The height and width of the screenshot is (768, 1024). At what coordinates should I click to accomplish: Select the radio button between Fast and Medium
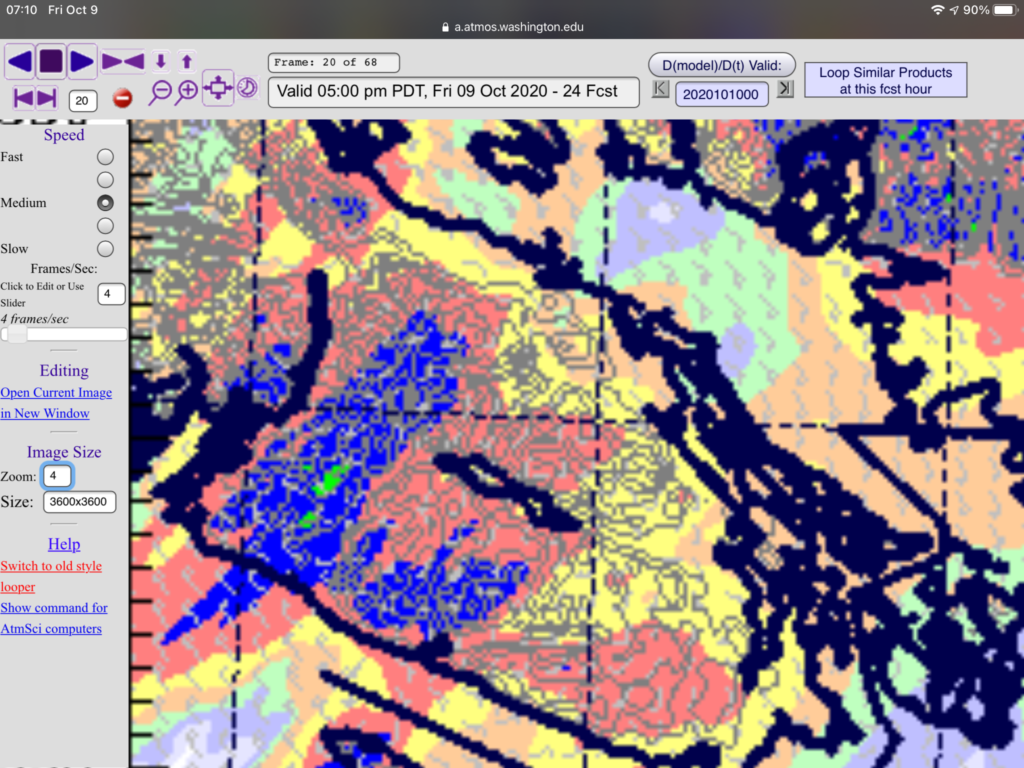click(105, 180)
